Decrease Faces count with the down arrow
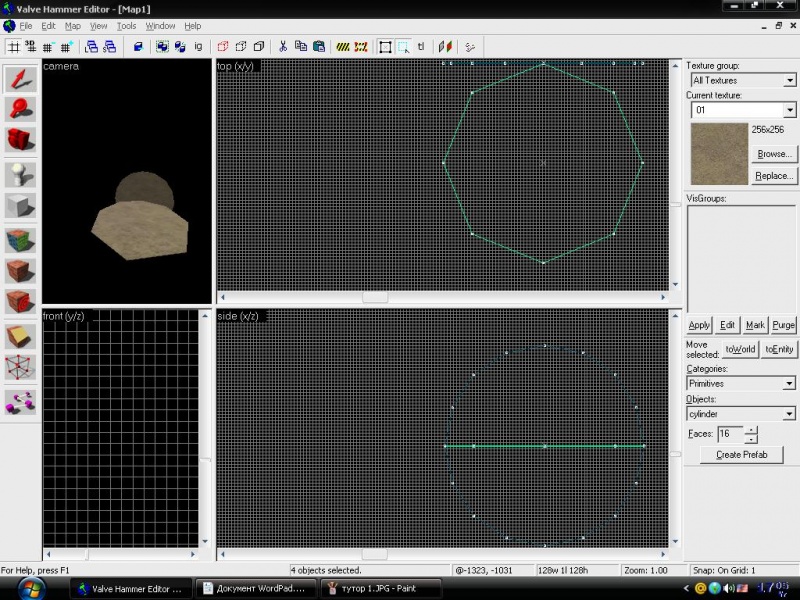 click(x=751, y=439)
